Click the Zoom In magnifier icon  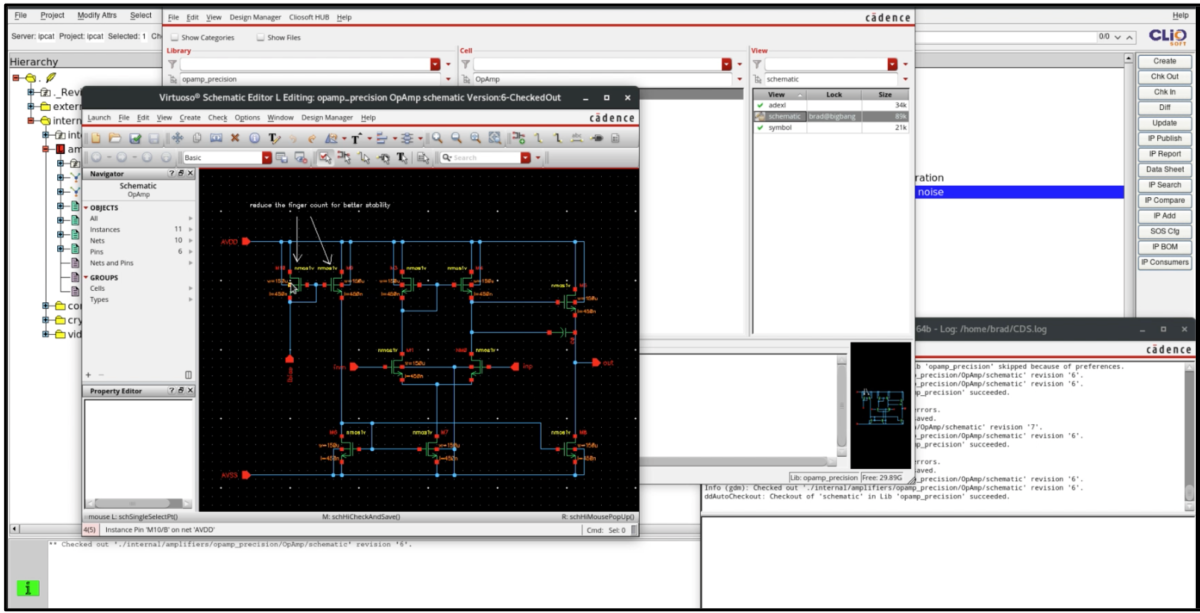coord(438,138)
